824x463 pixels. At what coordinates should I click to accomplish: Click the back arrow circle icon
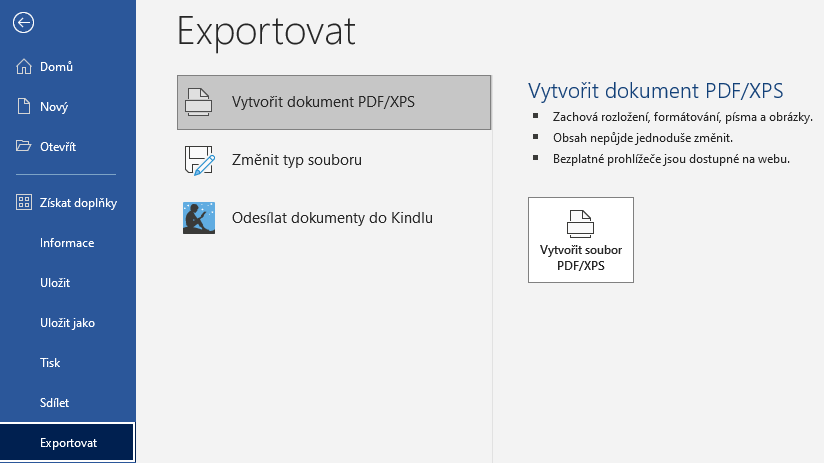[24, 23]
